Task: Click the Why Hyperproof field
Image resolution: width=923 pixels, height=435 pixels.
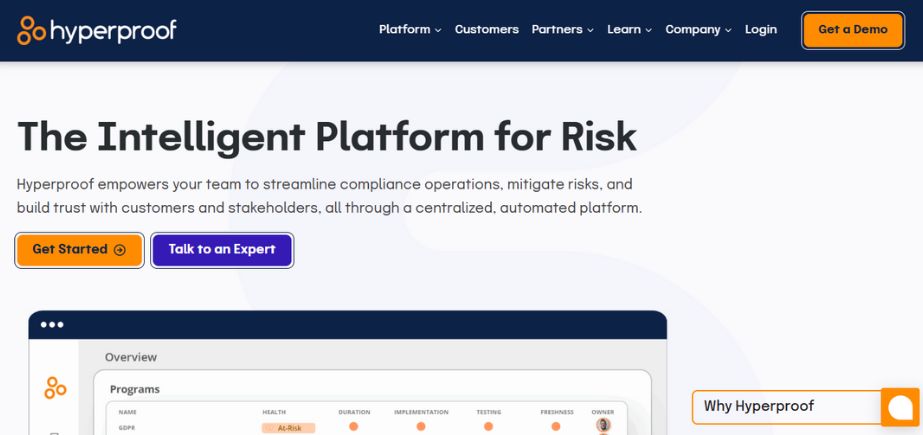Action: 786,407
